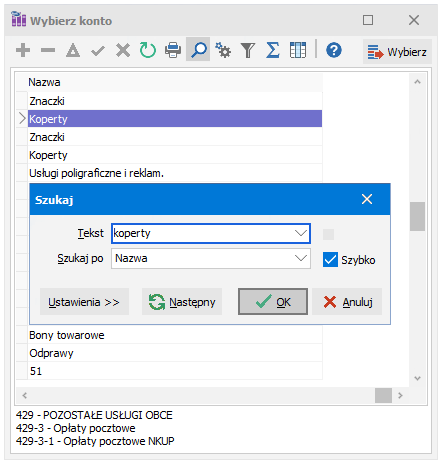Click the vertical scrollbar thumb
The image size is (442, 465).
click(417, 216)
